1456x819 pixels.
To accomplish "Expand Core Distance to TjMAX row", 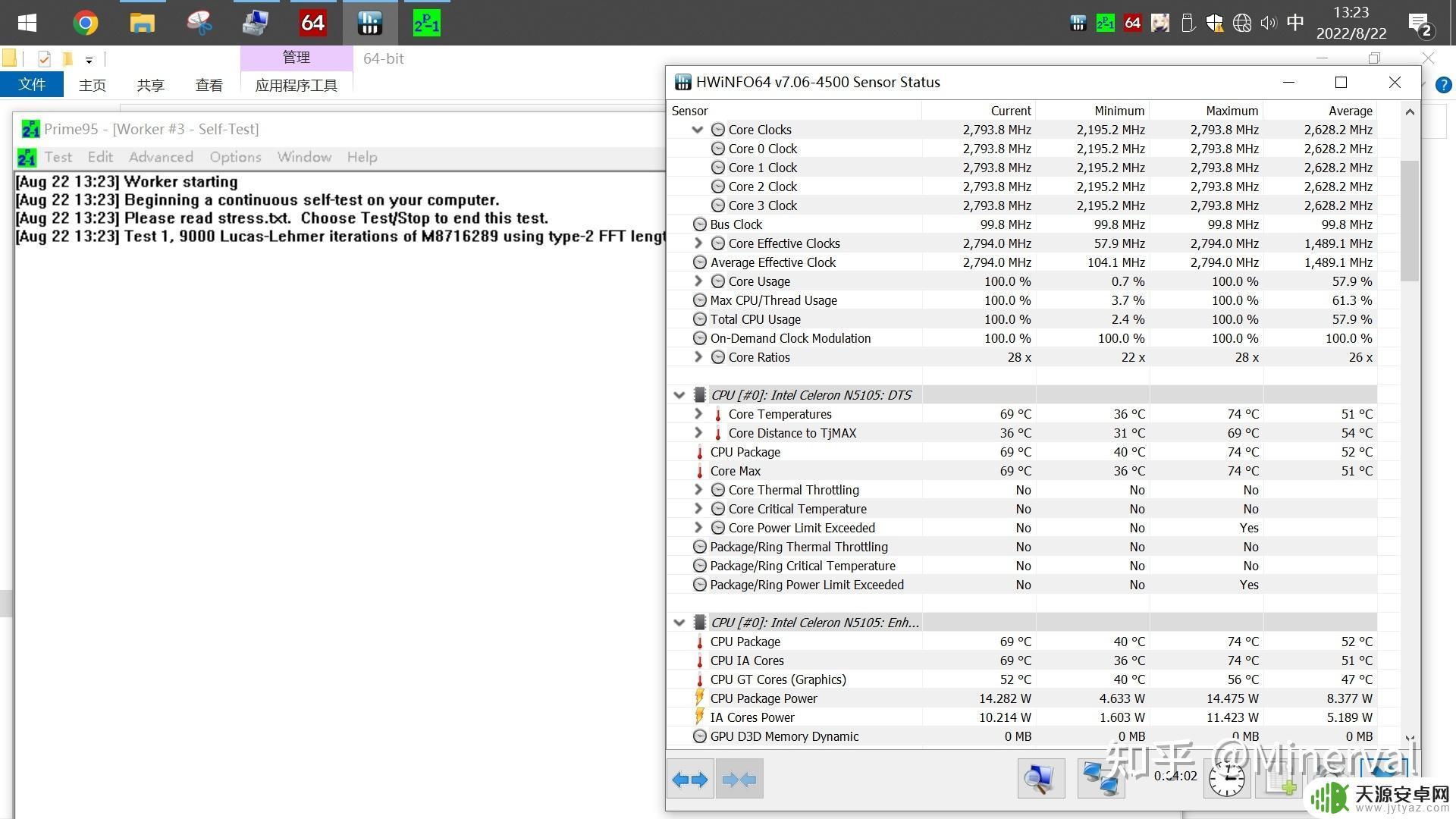I will 698,433.
